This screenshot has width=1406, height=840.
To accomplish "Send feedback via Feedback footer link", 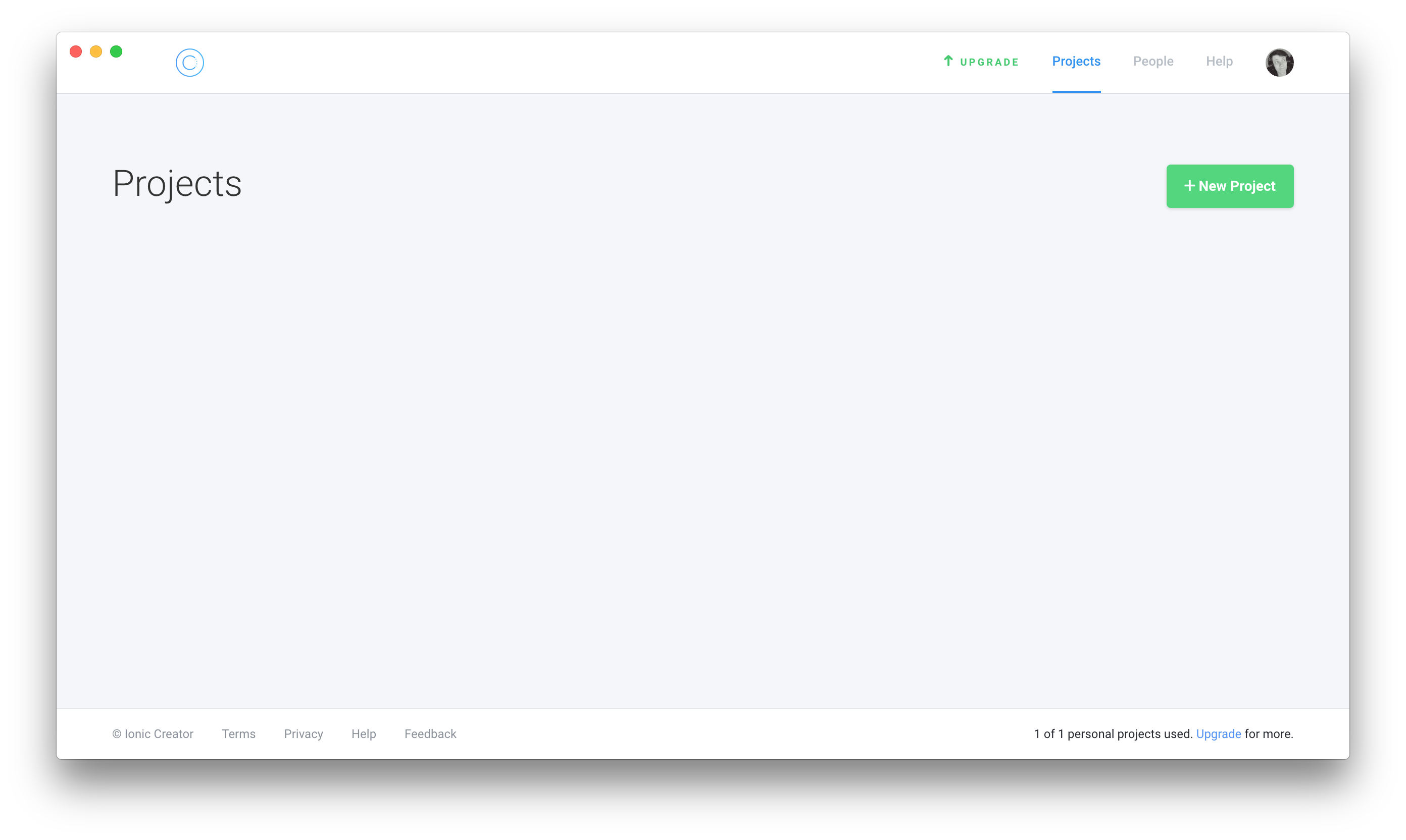I will (x=430, y=733).
